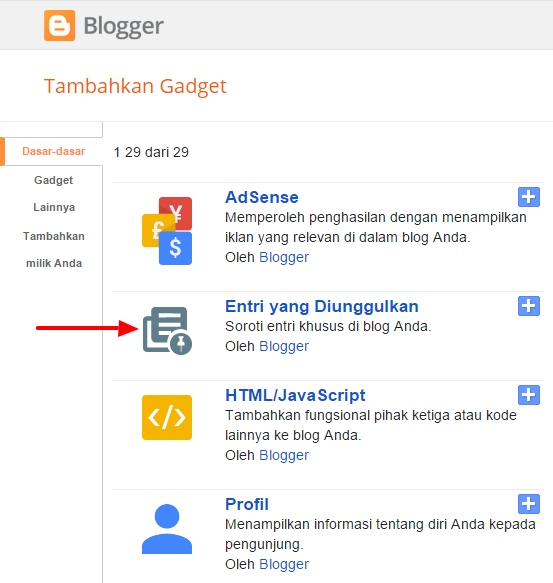The image size is (553, 583).
Task: Add the HTML/JavaScript gadget with plus button
Action: click(529, 395)
